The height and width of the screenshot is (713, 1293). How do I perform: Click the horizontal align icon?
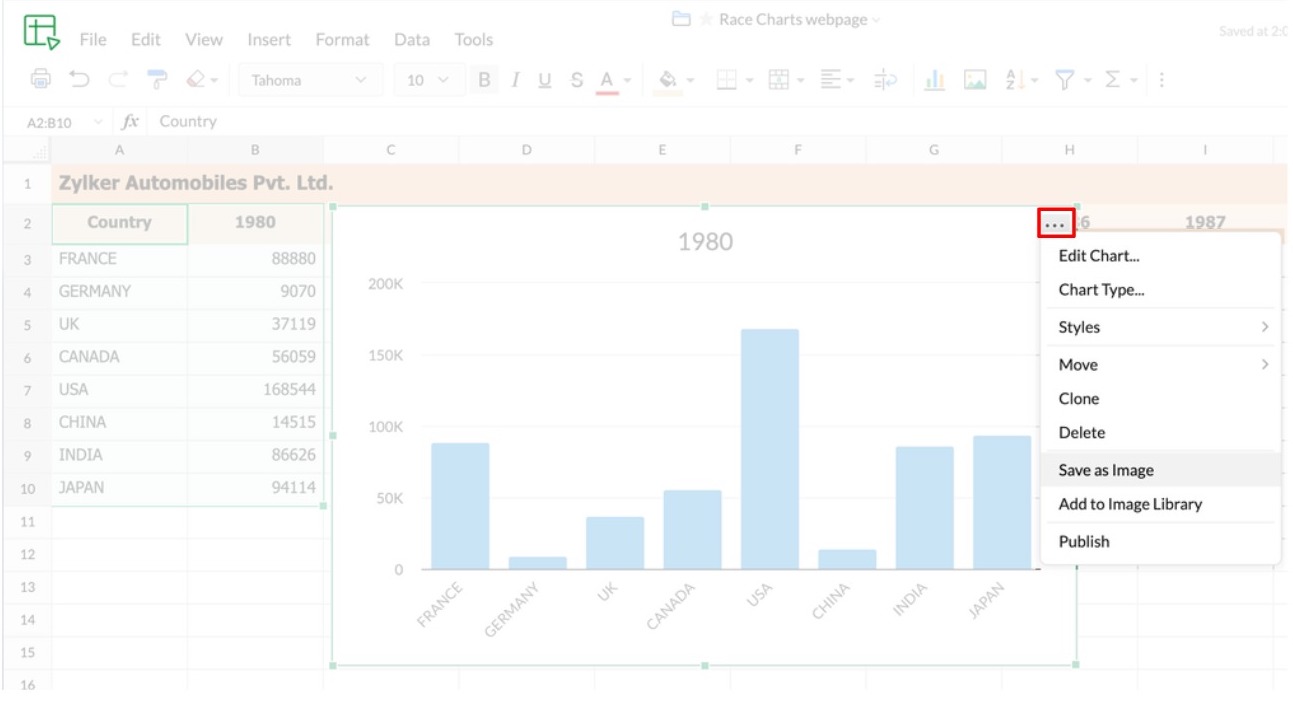[830, 80]
